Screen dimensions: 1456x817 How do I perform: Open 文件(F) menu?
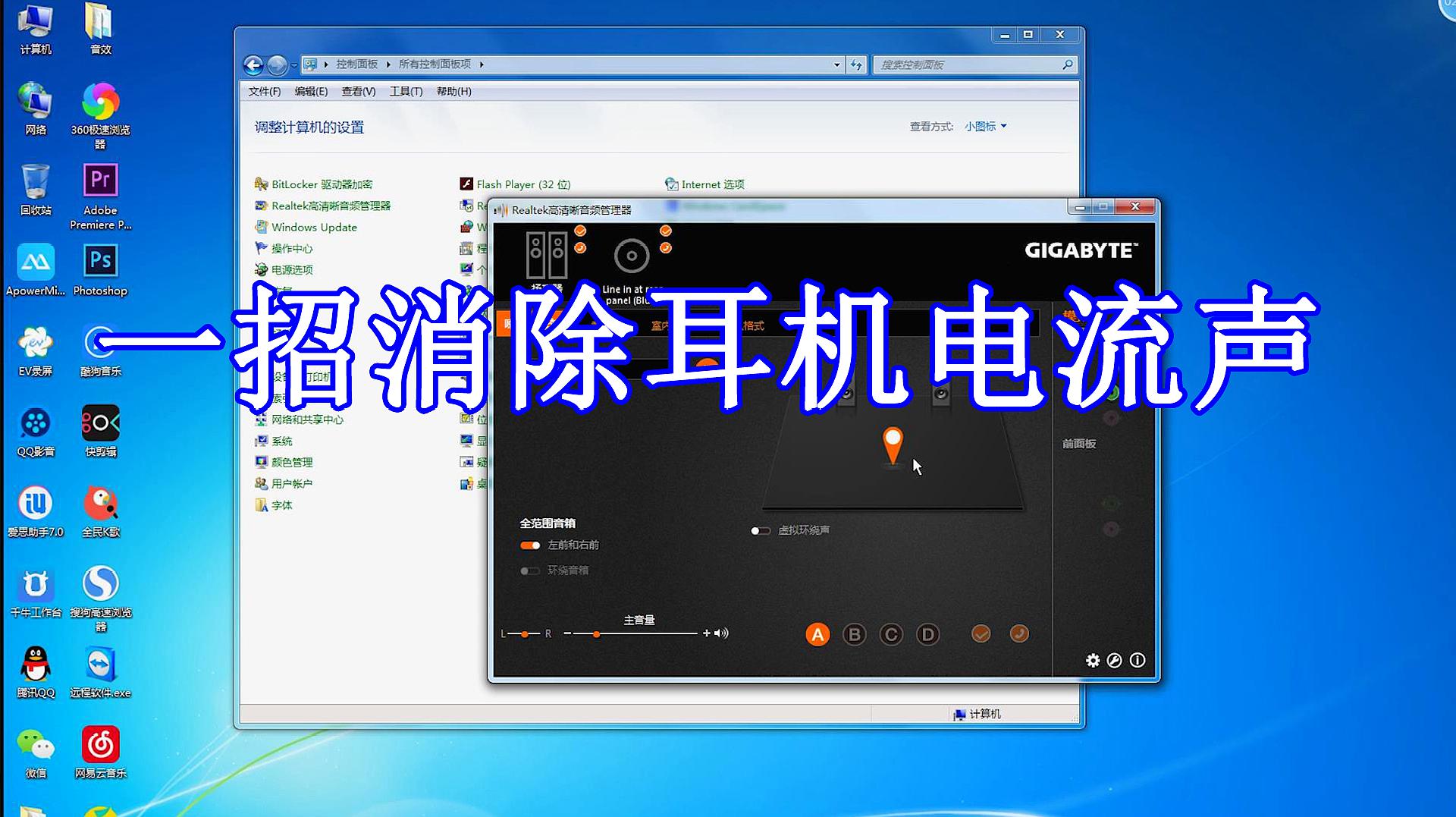click(x=265, y=92)
